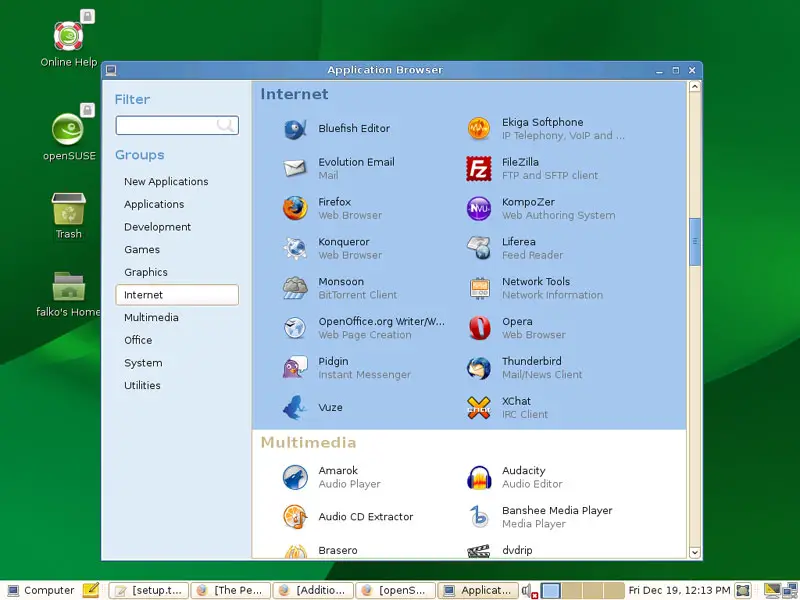Launch Ekiga Softphone icon
800x600 pixels.
coord(479,129)
